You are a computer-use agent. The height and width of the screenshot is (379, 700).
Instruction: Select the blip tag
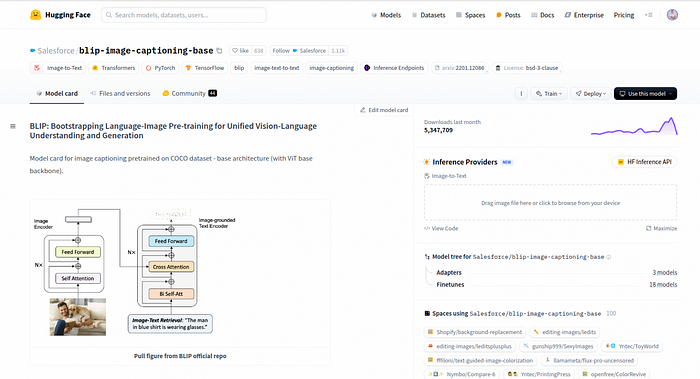[239, 68]
